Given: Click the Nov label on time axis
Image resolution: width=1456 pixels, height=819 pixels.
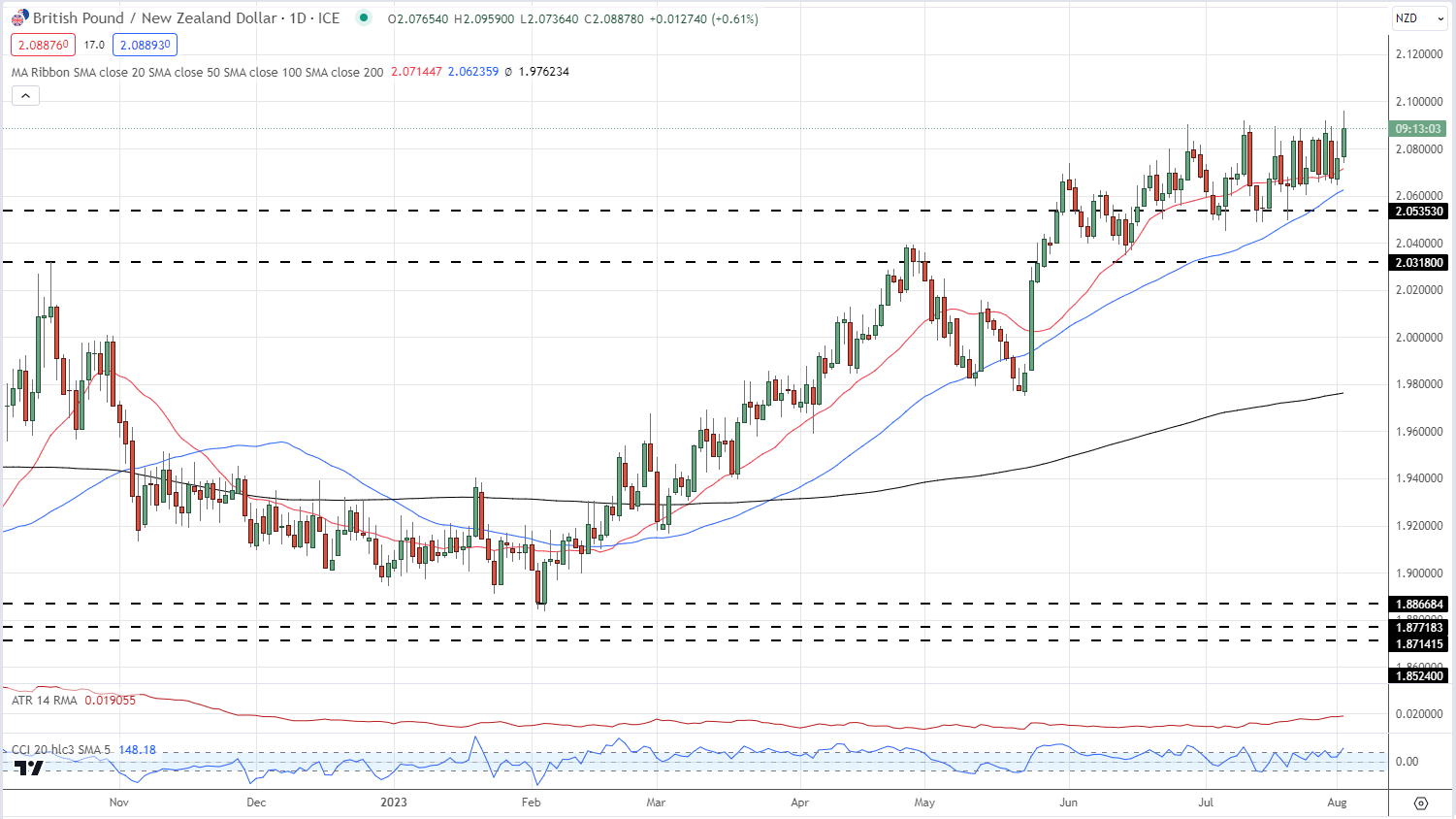Looking at the screenshot, I should click(x=118, y=803).
